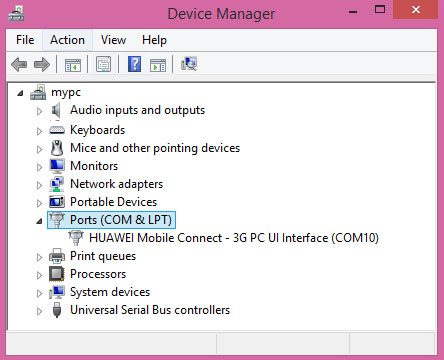Open the Action menu
Screen dimensions: 444x360
[67, 40]
